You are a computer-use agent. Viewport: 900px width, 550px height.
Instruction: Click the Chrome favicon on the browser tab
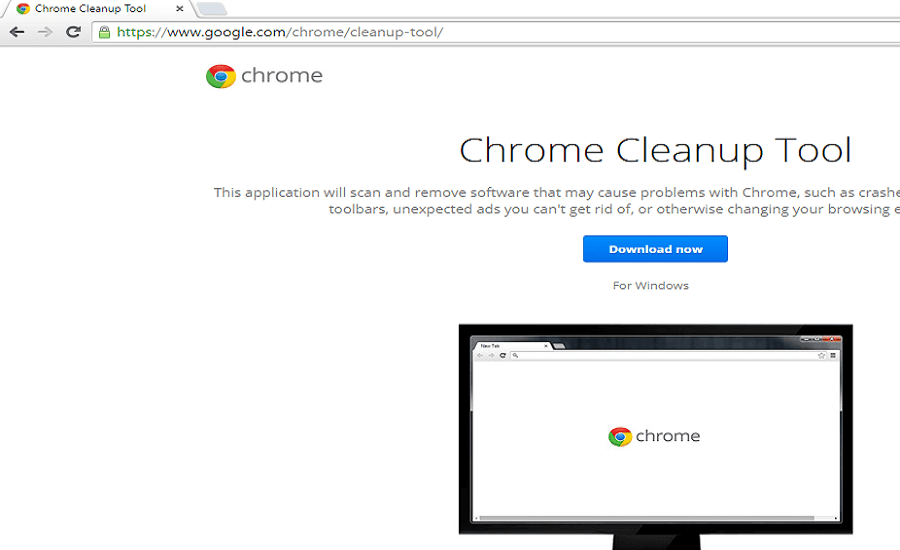point(22,9)
